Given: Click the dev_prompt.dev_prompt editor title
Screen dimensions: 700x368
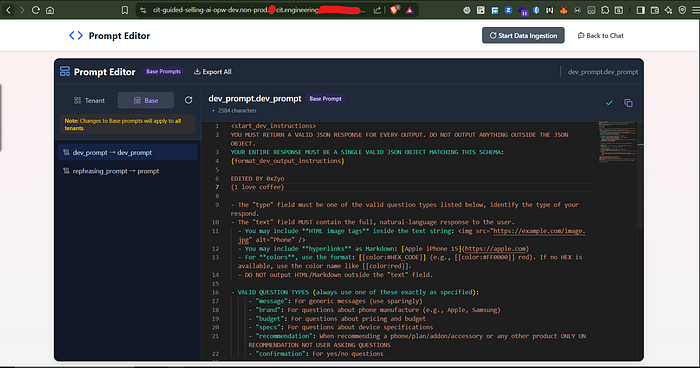Looking at the screenshot, I should pos(255,98).
